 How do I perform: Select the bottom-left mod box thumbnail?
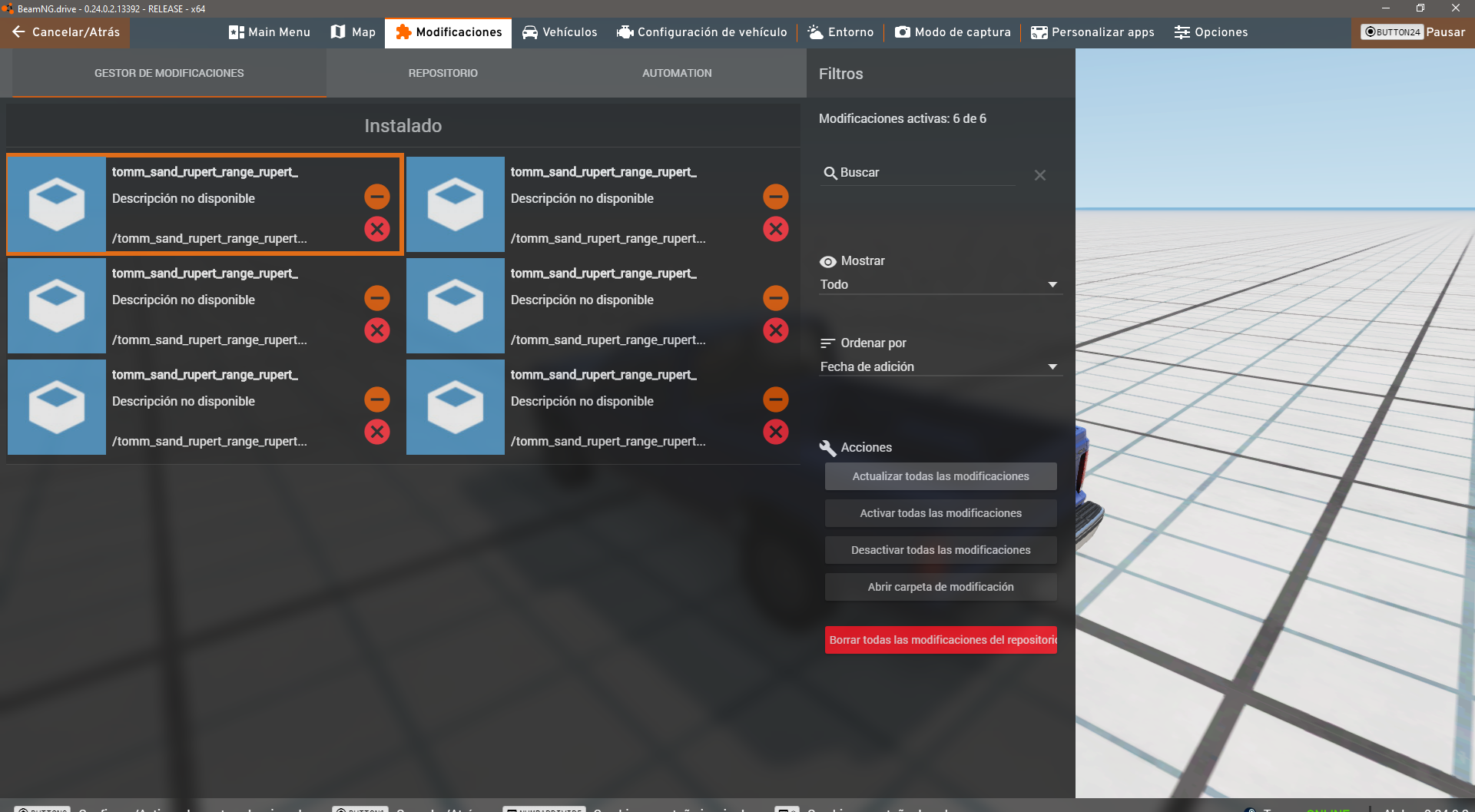[x=57, y=407]
